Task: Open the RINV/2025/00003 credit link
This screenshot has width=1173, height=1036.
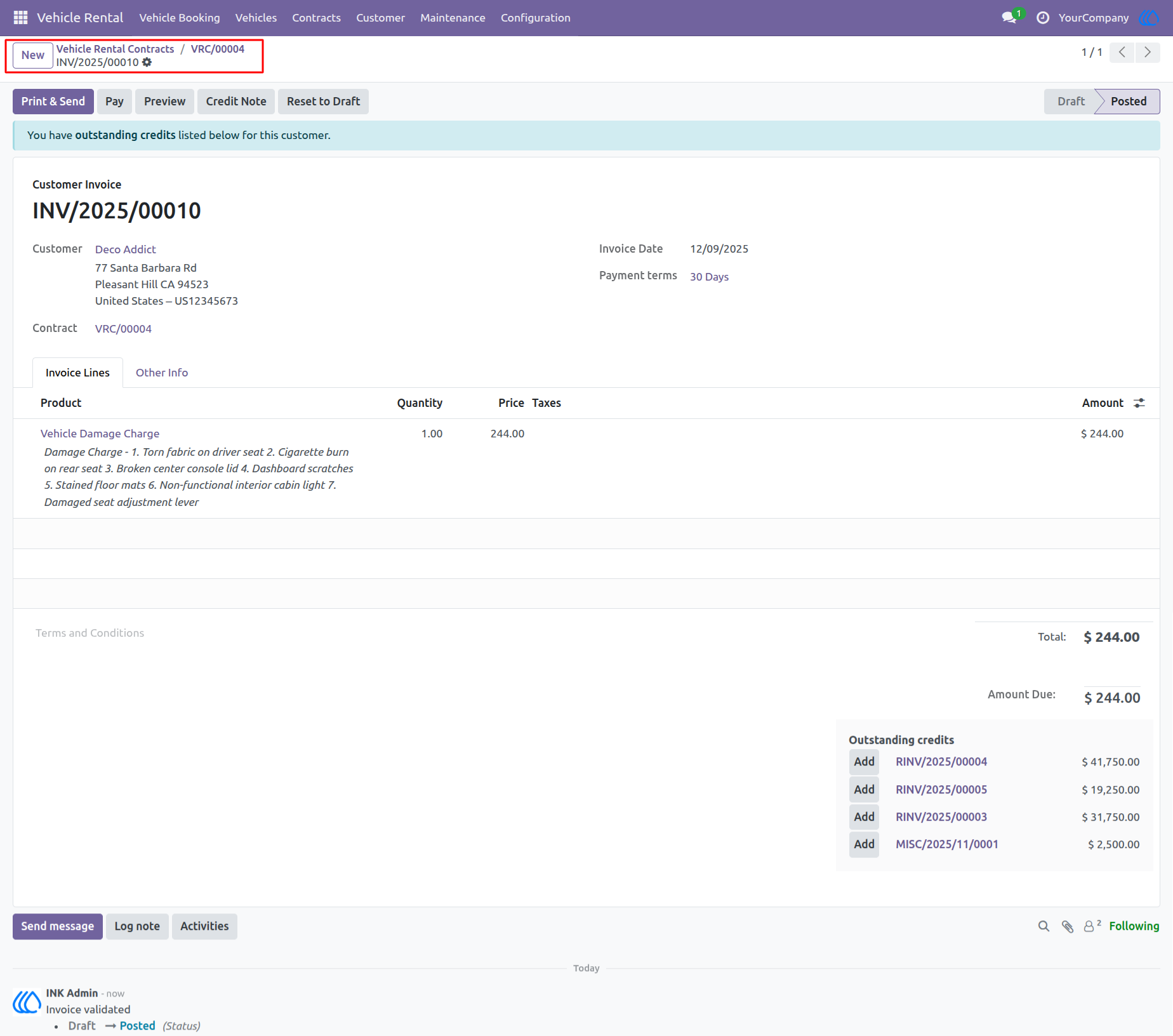Action: pyautogui.click(x=941, y=817)
